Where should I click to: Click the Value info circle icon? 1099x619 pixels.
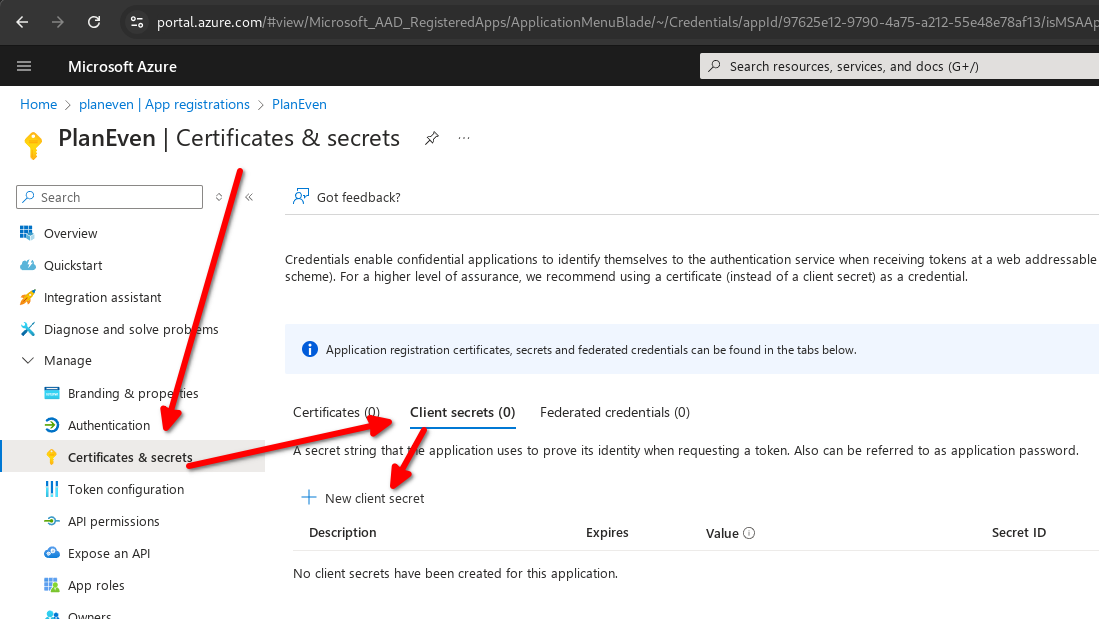[749, 533]
